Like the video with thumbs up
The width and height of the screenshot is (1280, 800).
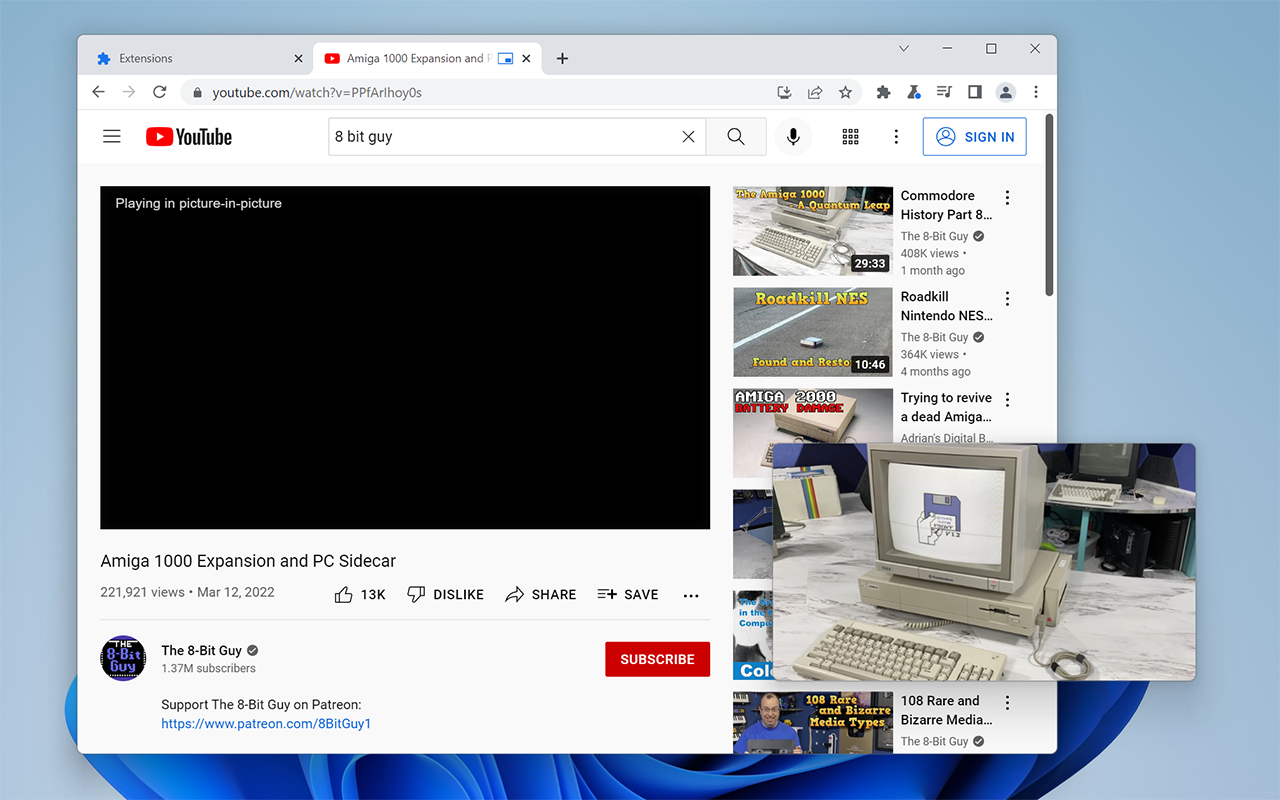coord(344,594)
